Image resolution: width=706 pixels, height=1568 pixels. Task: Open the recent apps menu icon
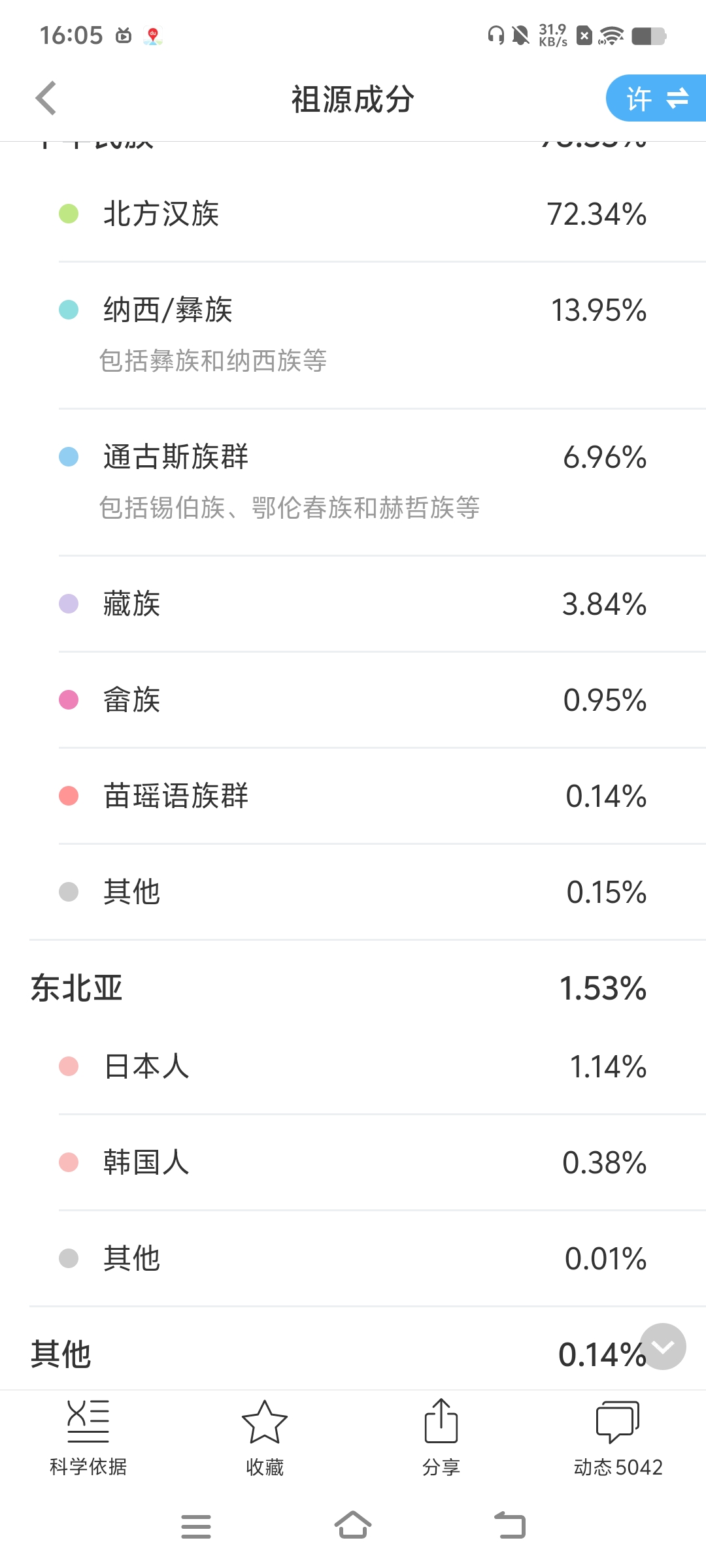tap(196, 1526)
